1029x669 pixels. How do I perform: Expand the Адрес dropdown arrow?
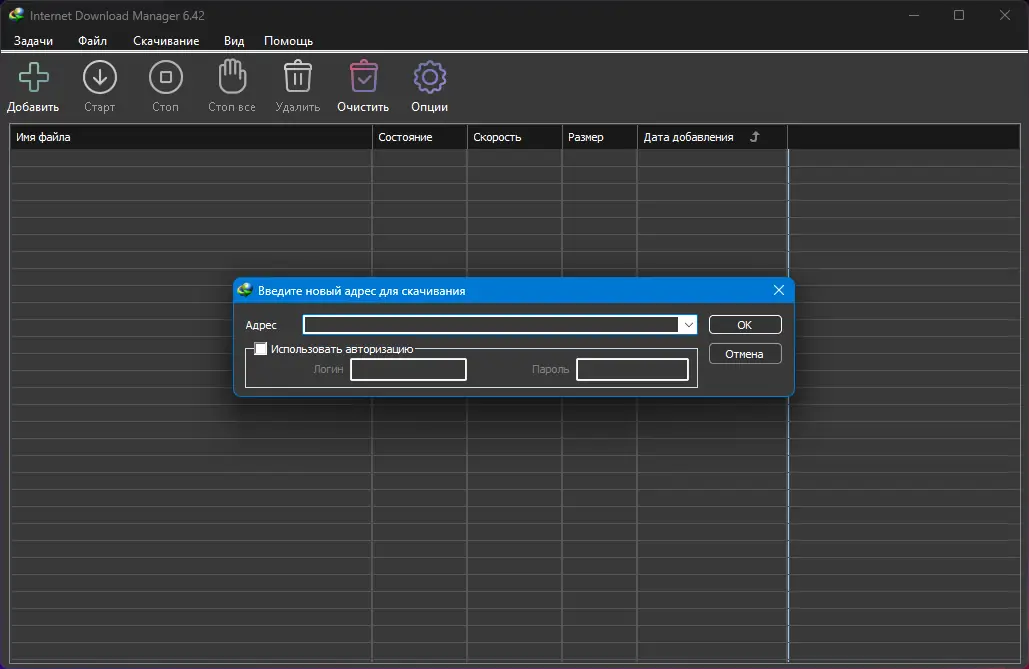[688, 325]
